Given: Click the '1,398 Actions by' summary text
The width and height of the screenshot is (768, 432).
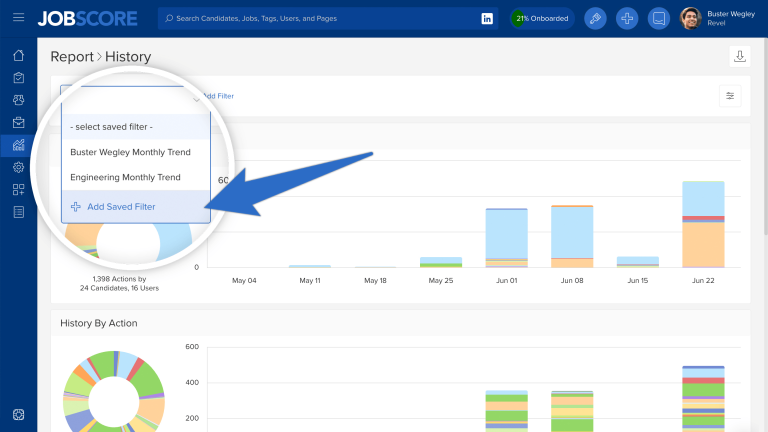Looking at the screenshot, I should click(x=120, y=279).
